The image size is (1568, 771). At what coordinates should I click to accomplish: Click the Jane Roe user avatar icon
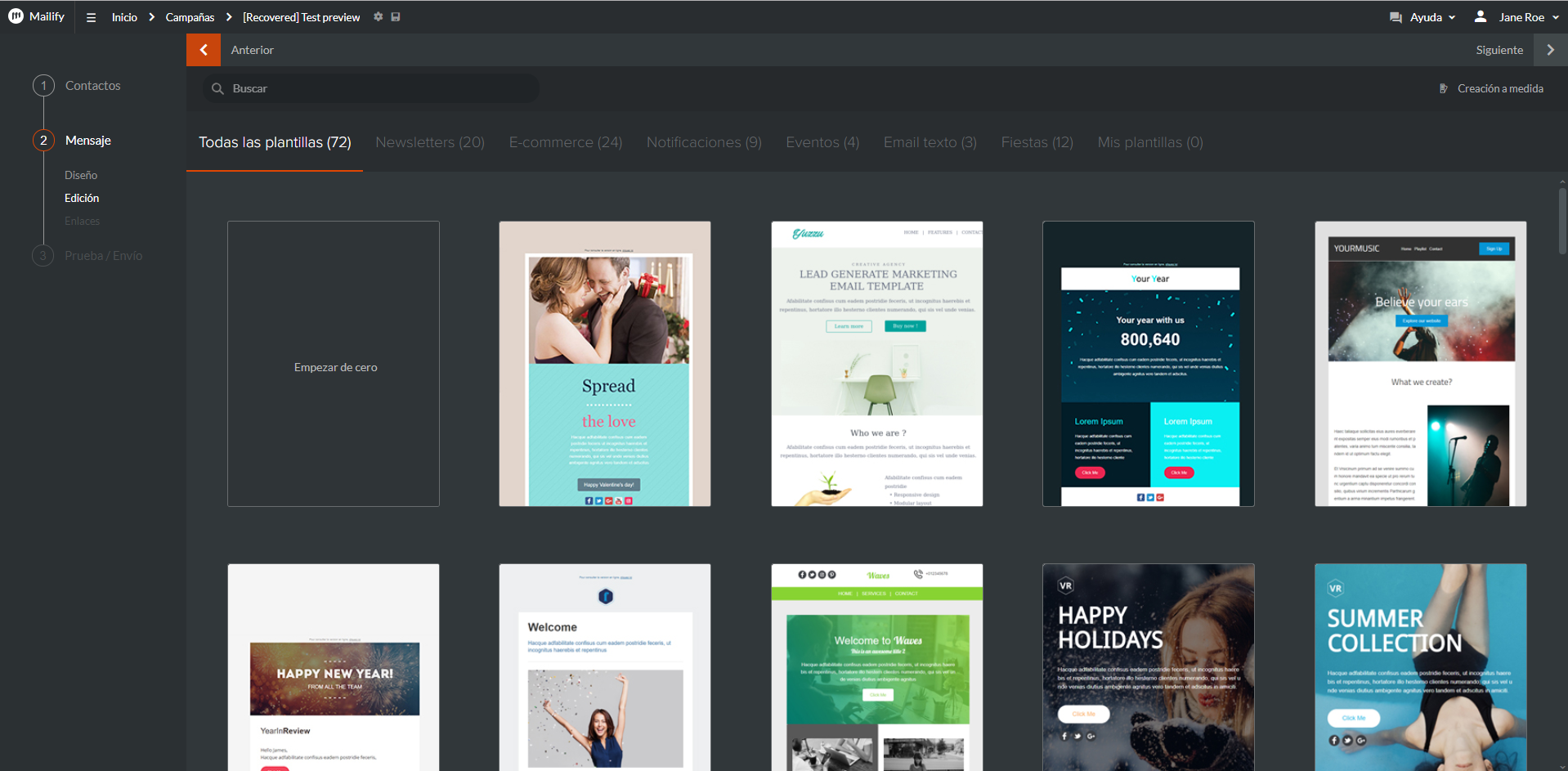pos(1481,16)
